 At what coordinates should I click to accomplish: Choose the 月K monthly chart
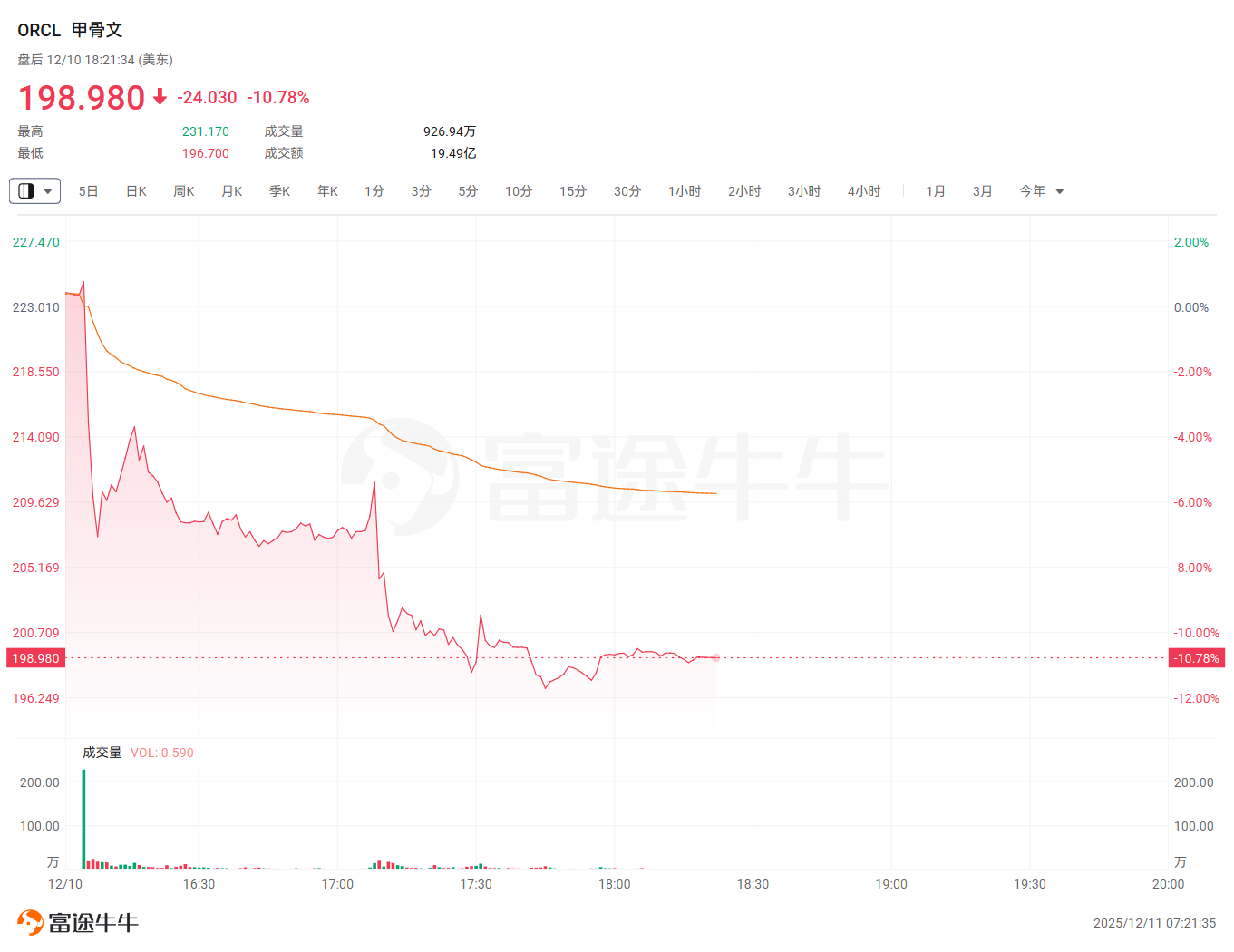pyautogui.click(x=232, y=191)
